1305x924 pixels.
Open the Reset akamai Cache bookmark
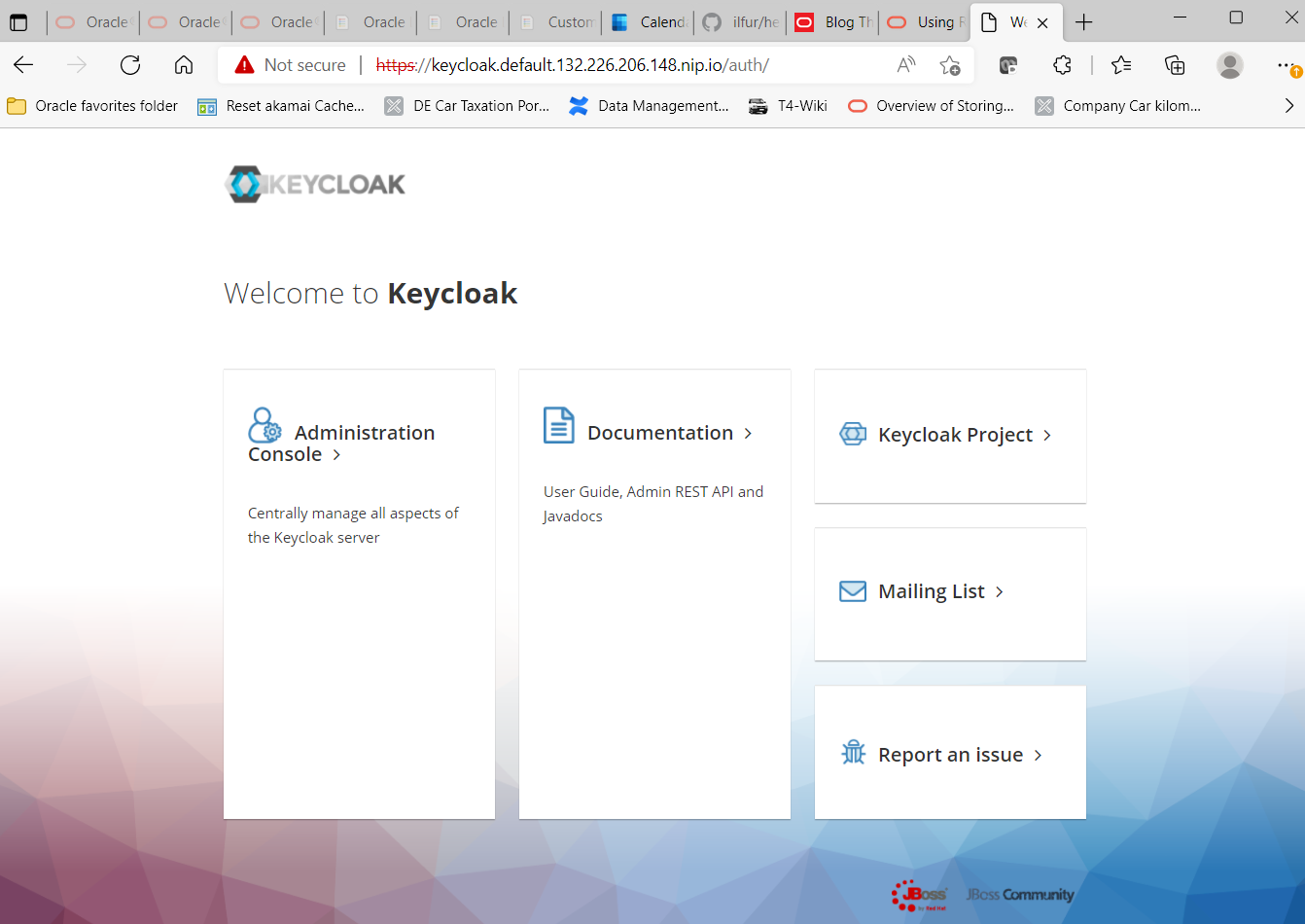pyautogui.click(x=281, y=106)
